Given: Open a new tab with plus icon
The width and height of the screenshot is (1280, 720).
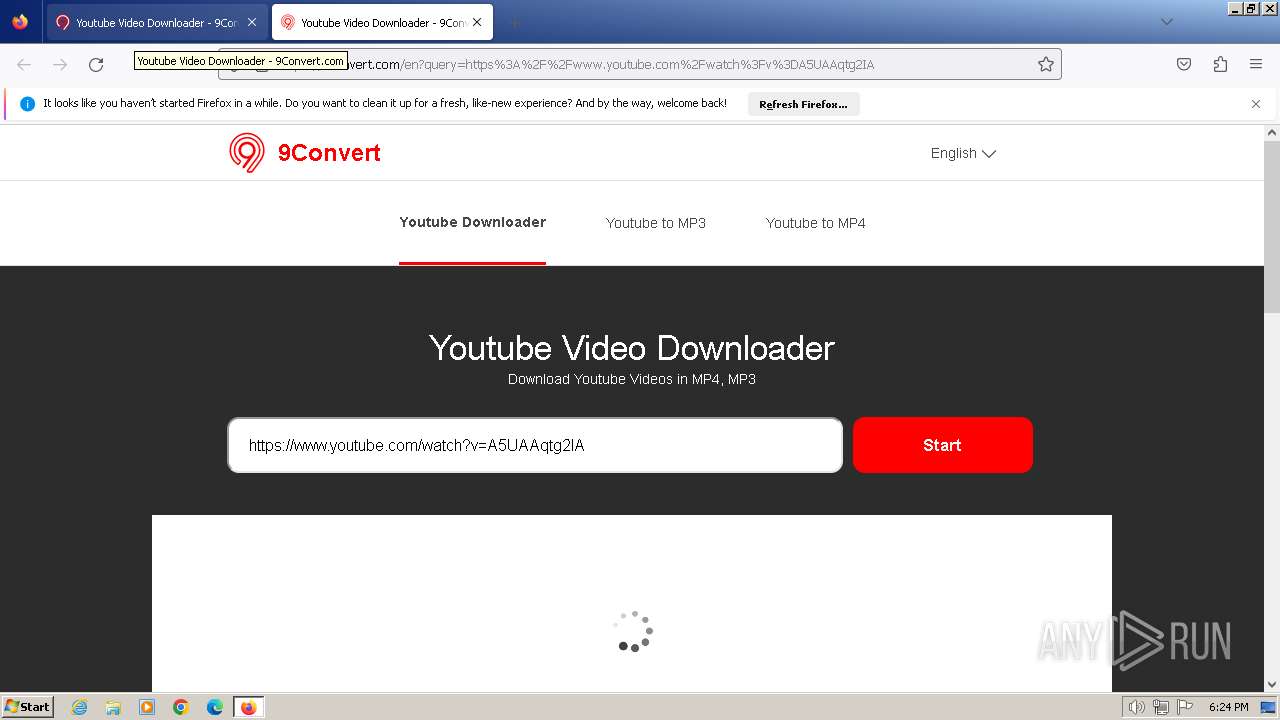Looking at the screenshot, I should [514, 22].
